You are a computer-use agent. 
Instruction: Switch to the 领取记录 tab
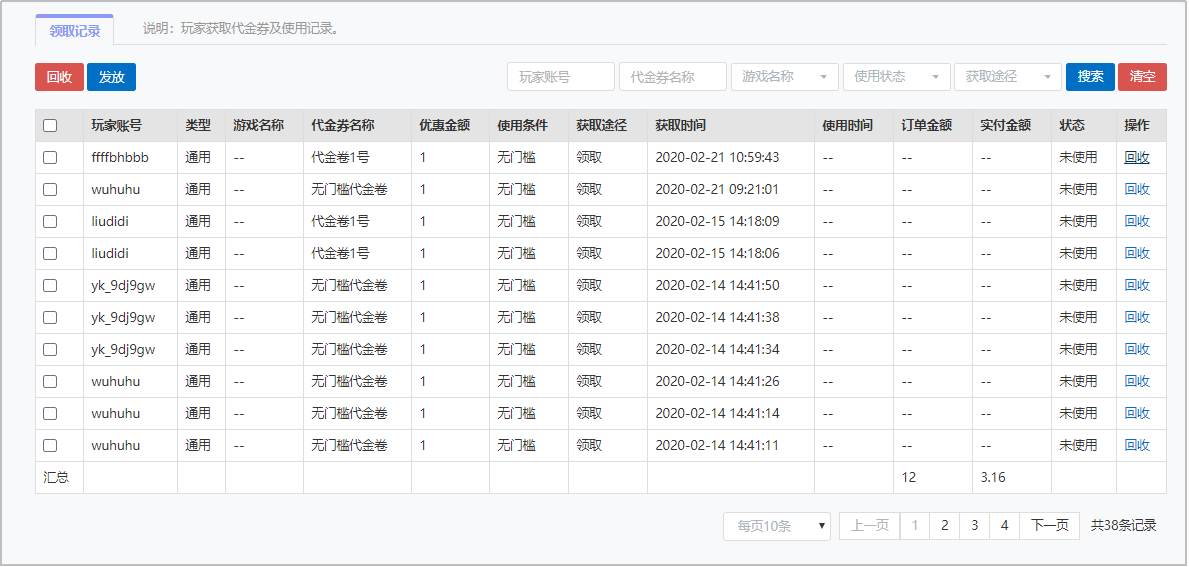(74, 31)
